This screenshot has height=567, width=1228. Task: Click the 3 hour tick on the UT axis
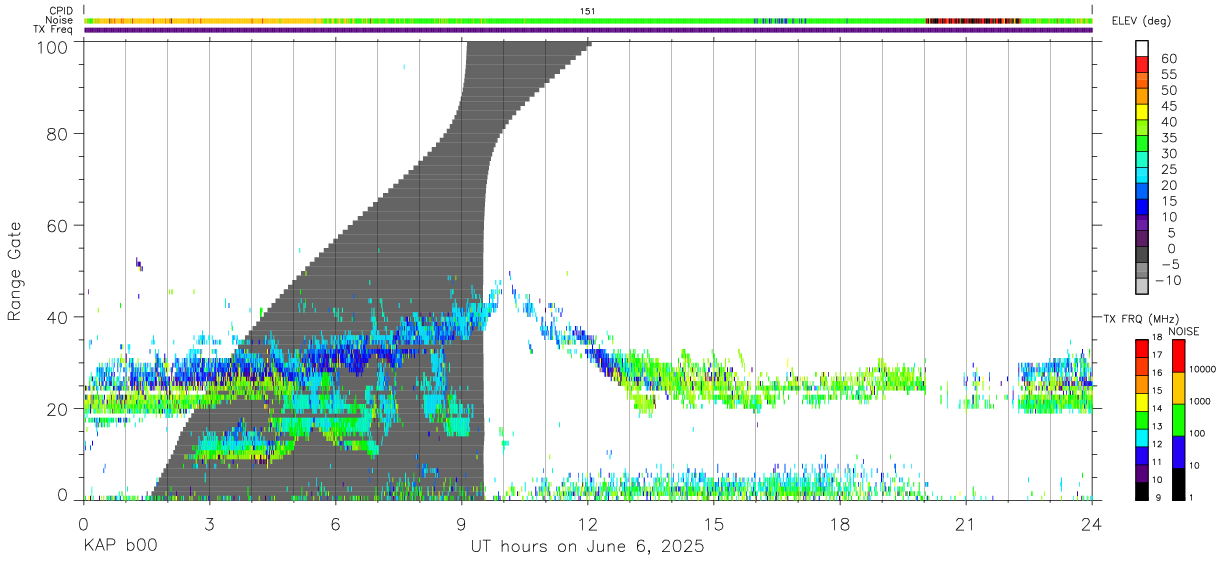(x=209, y=523)
